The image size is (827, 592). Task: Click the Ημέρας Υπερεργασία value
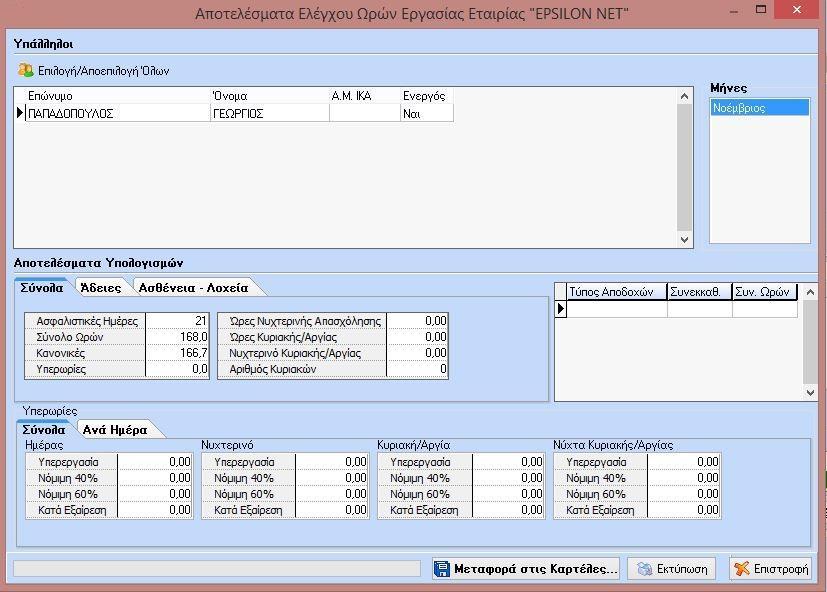155,462
